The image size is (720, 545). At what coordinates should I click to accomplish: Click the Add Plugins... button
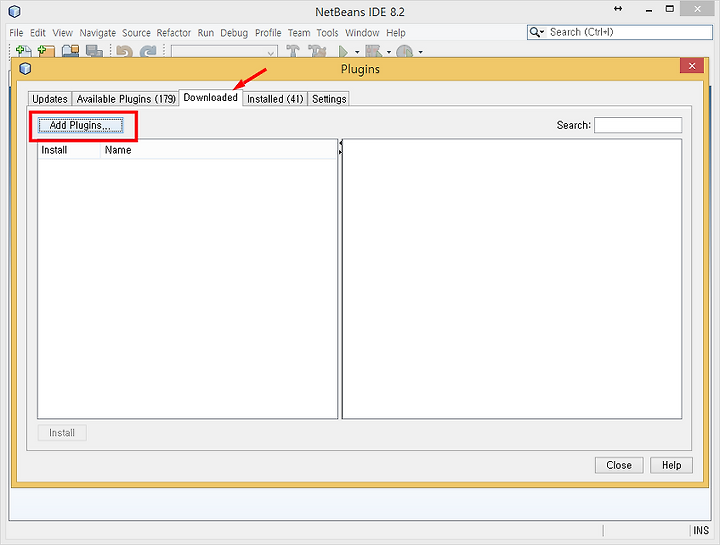(80, 125)
